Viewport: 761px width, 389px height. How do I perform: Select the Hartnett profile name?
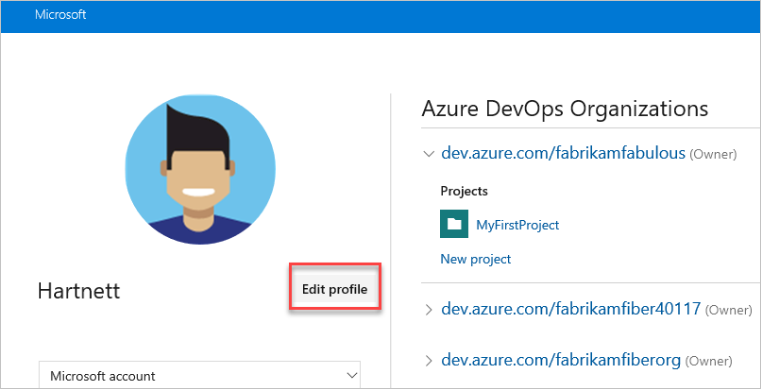tap(79, 291)
